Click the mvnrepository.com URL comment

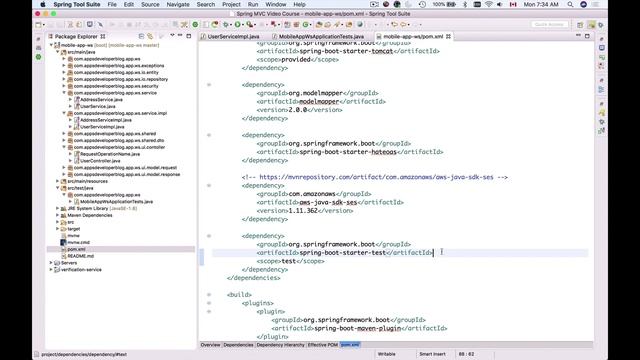click(376, 177)
